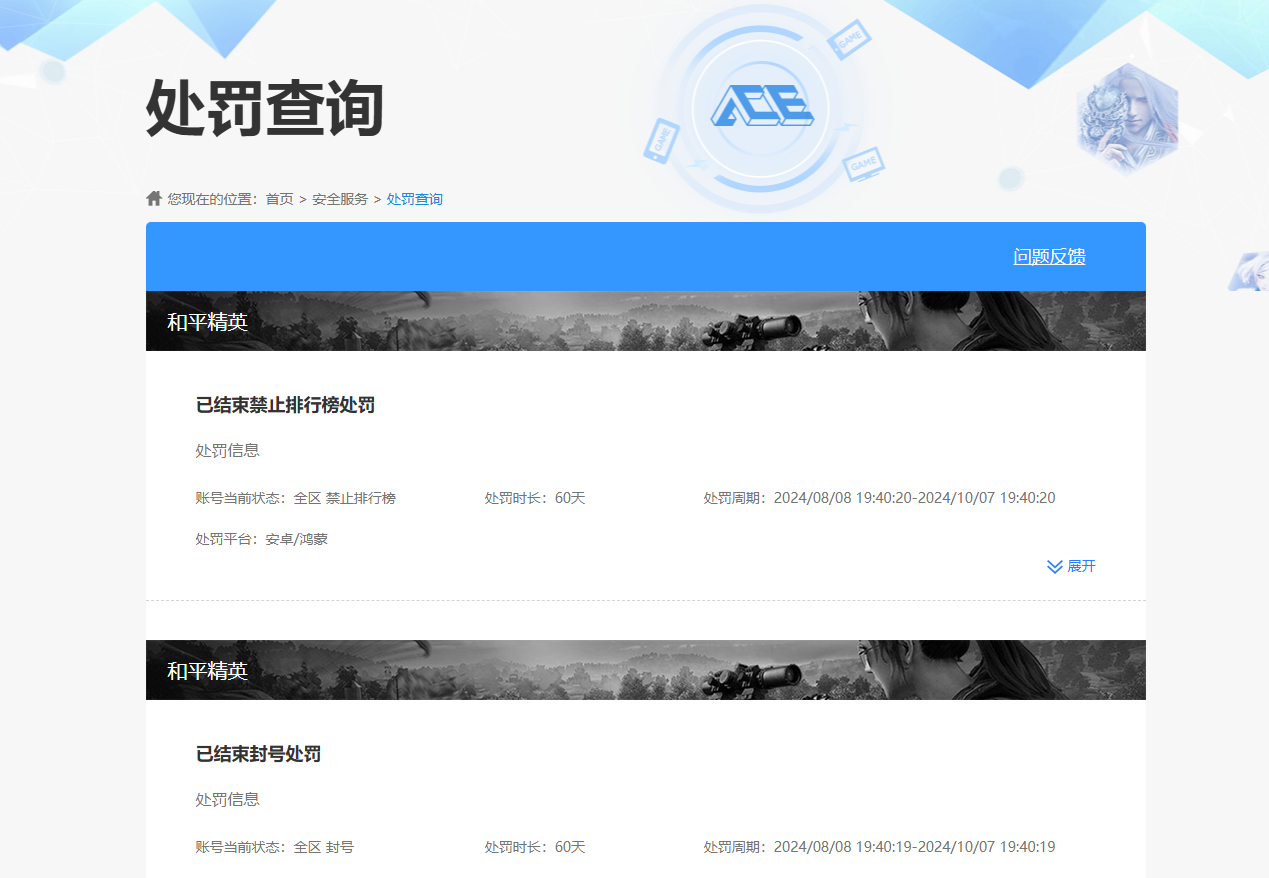Select the 处罚查询 breadcrumb item
The width and height of the screenshot is (1269, 878).
[x=415, y=198]
